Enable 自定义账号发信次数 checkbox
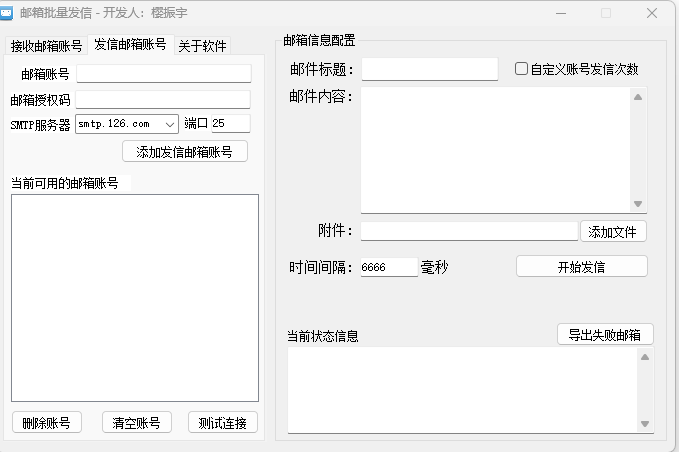The width and height of the screenshot is (679, 452). 521,69
